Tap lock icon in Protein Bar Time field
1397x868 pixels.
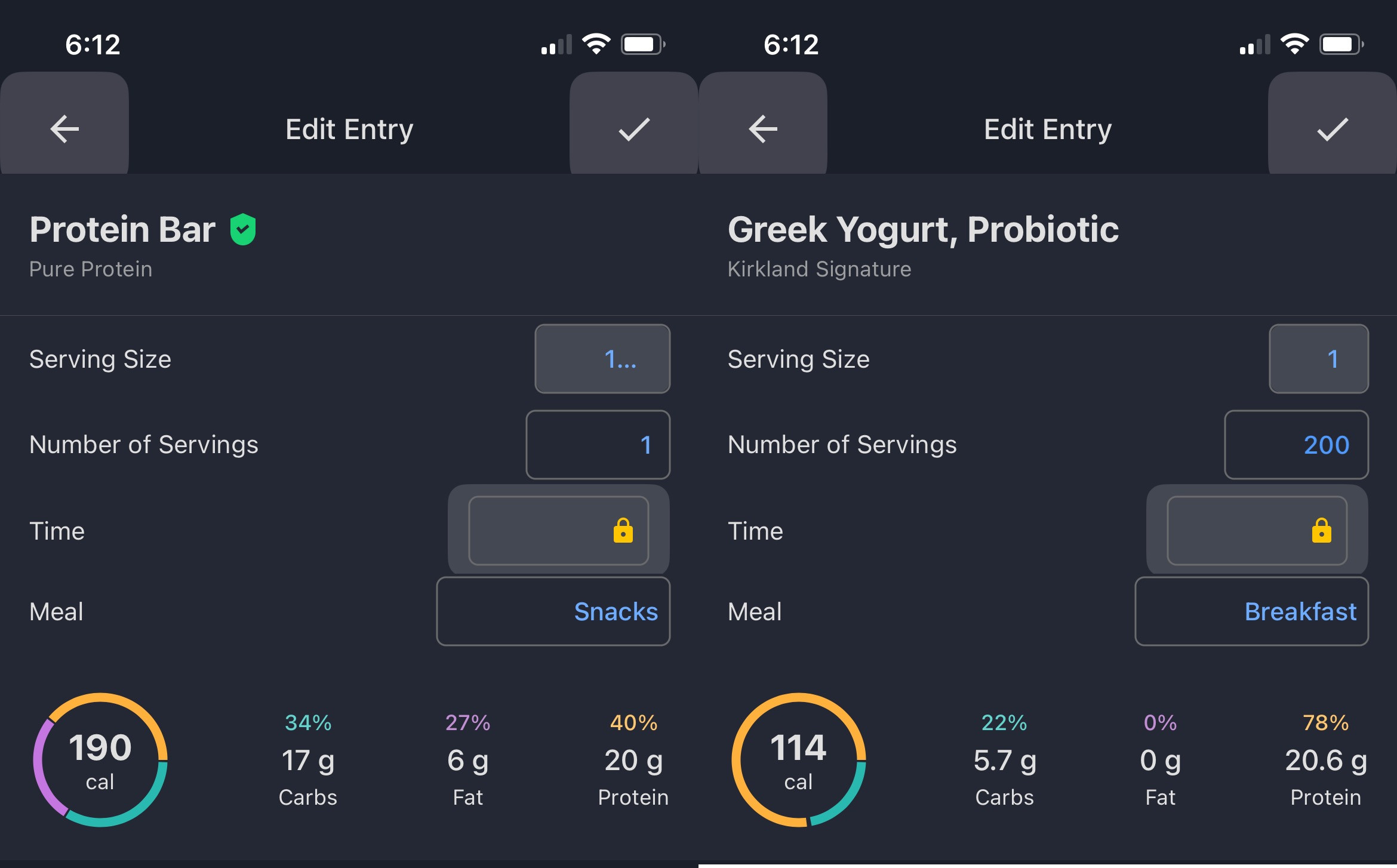click(x=623, y=530)
